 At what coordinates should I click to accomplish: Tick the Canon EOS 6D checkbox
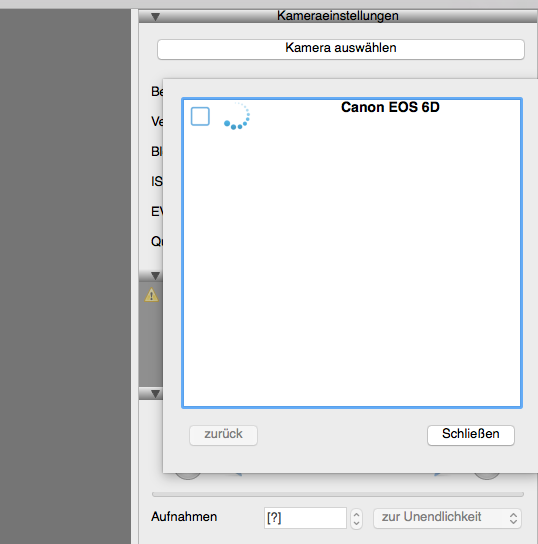coord(200,116)
